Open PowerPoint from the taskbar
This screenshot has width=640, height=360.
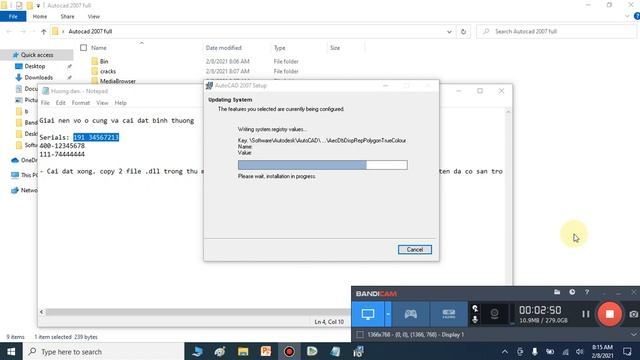point(266,351)
